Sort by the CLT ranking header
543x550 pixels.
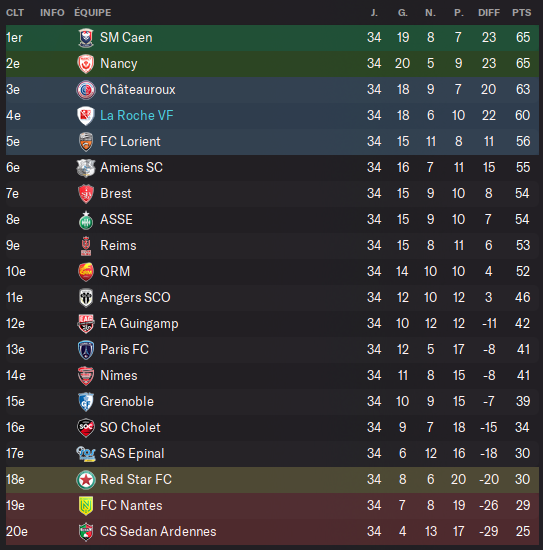point(15,13)
